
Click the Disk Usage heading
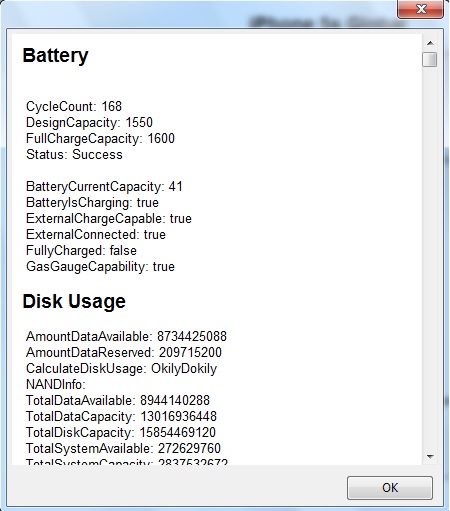click(x=74, y=301)
